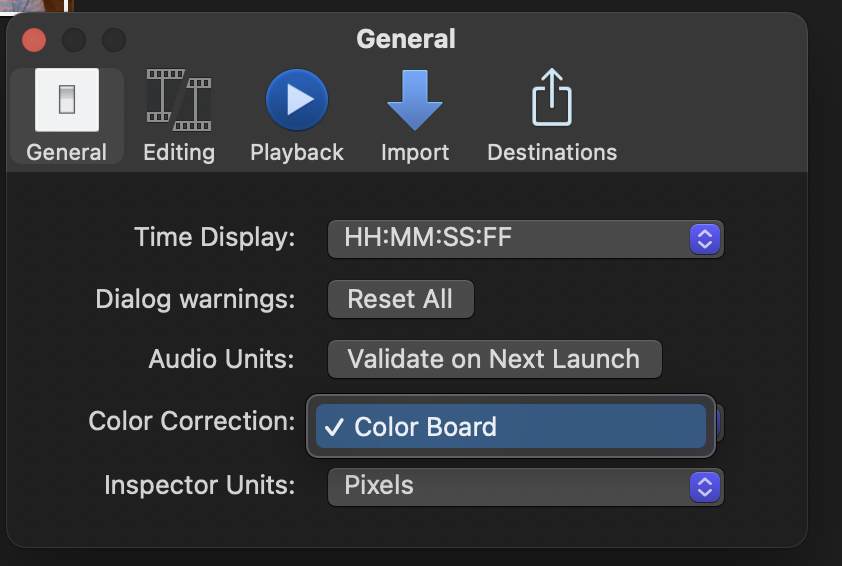Open the Destinations tab label
842x566 pixels.
point(552,153)
